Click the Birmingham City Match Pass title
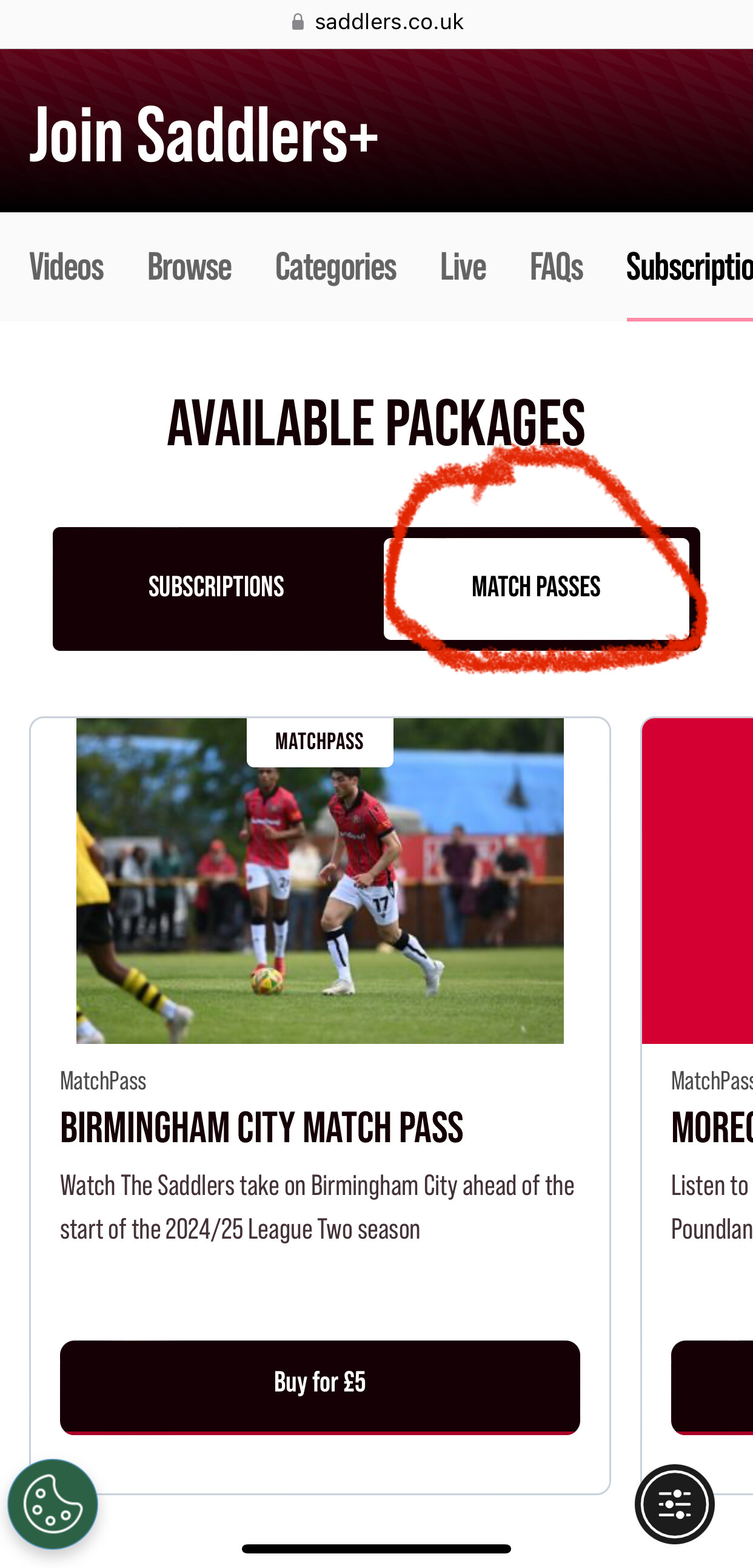The image size is (753, 1568). pos(261,1127)
